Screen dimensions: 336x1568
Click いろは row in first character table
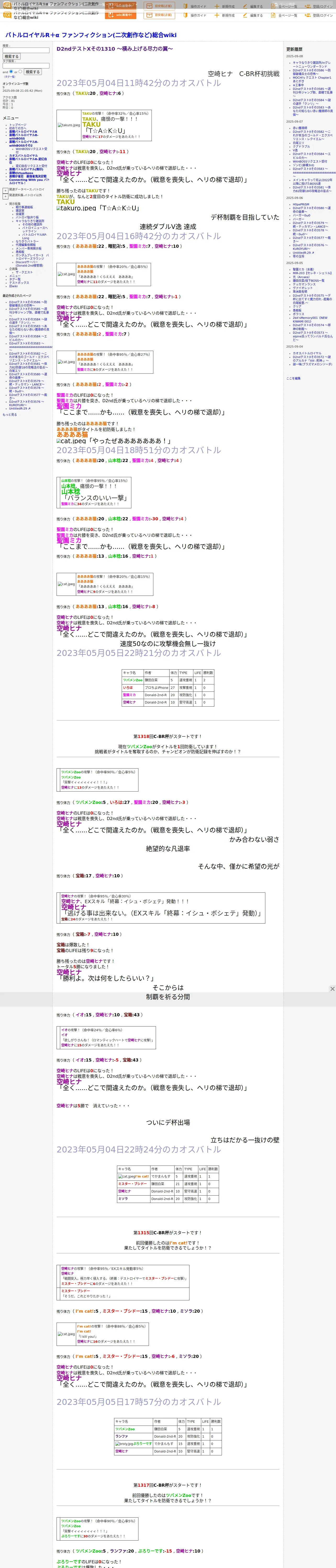(168, 687)
